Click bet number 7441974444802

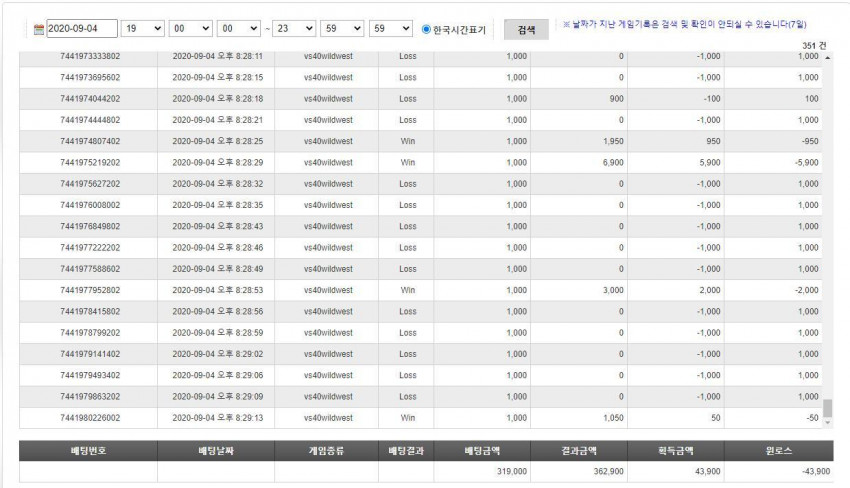(x=90, y=120)
